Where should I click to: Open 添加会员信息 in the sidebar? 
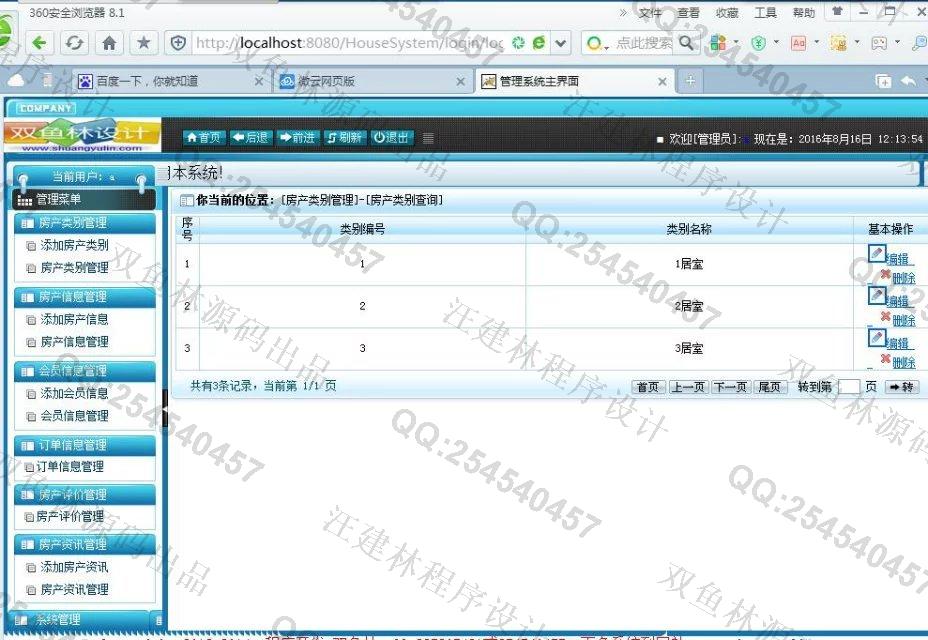pos(74,394)
